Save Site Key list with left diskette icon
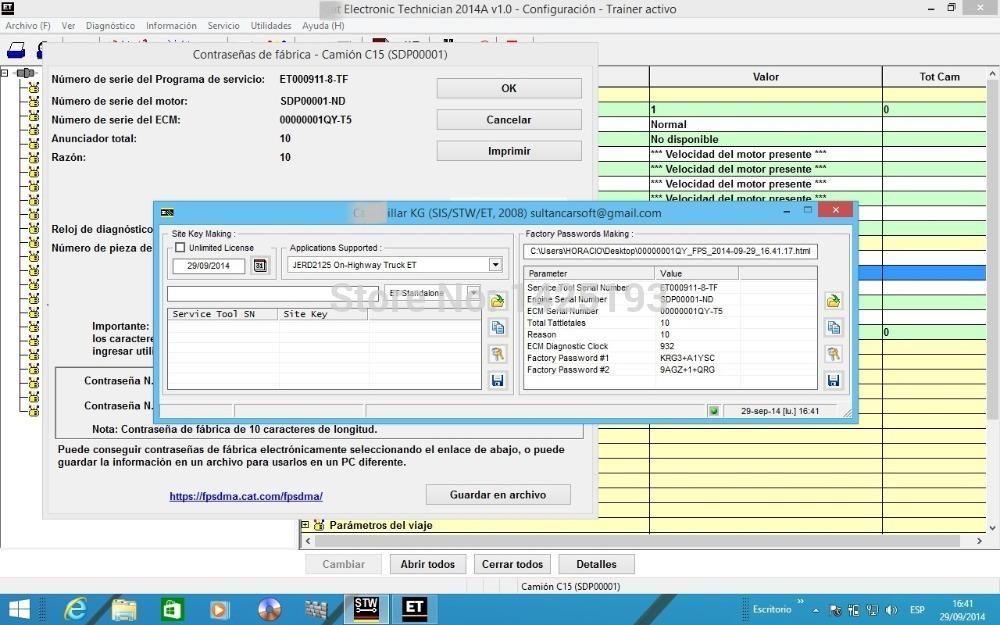Image resolution: width=1000 pixels, height=625 pixels. click(498, 380)
